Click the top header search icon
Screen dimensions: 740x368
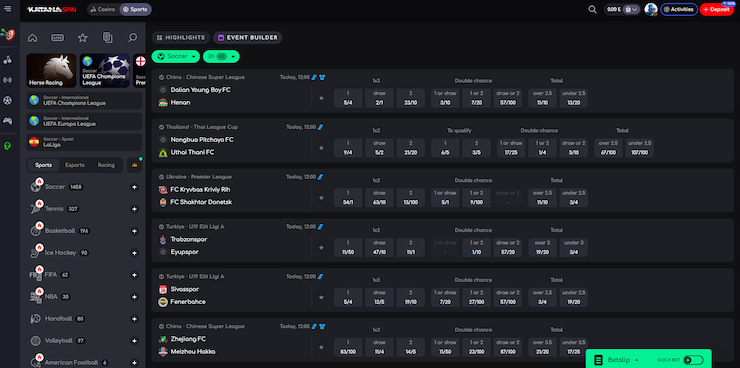592,9
